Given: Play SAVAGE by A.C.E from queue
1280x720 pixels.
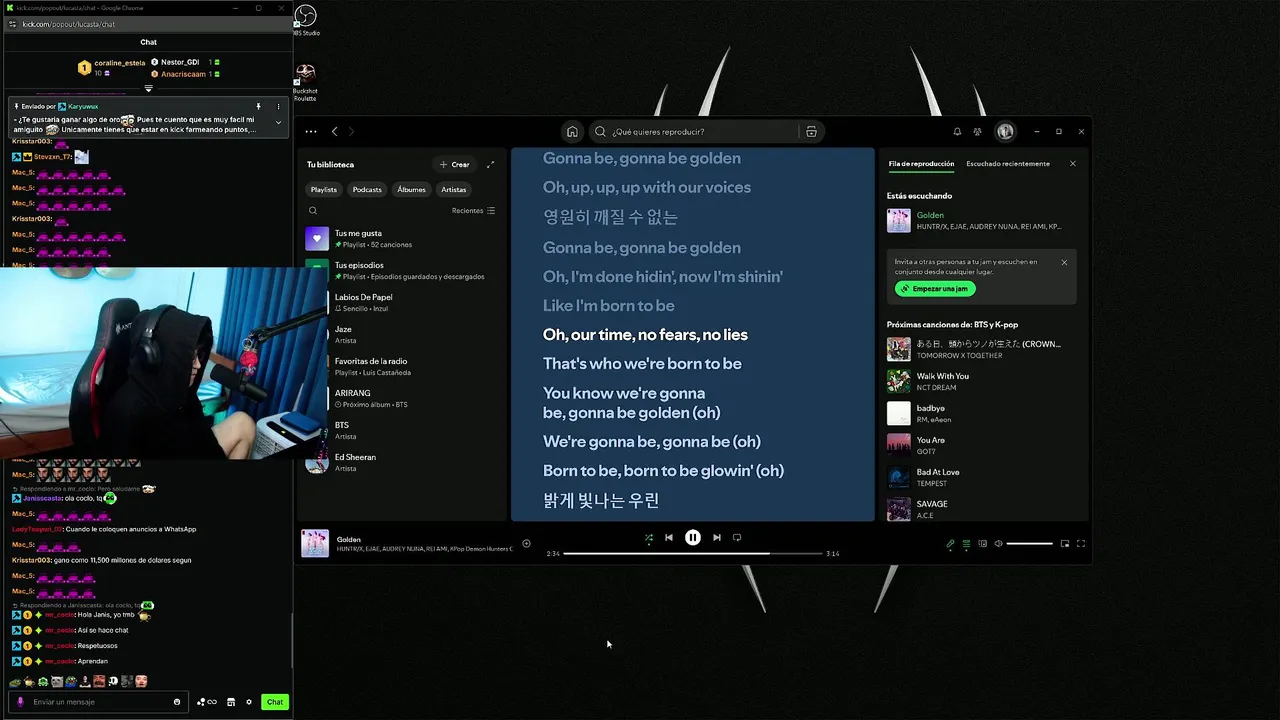Looking at the screenshot, I should pyautogui.click(x=980, y=509).
